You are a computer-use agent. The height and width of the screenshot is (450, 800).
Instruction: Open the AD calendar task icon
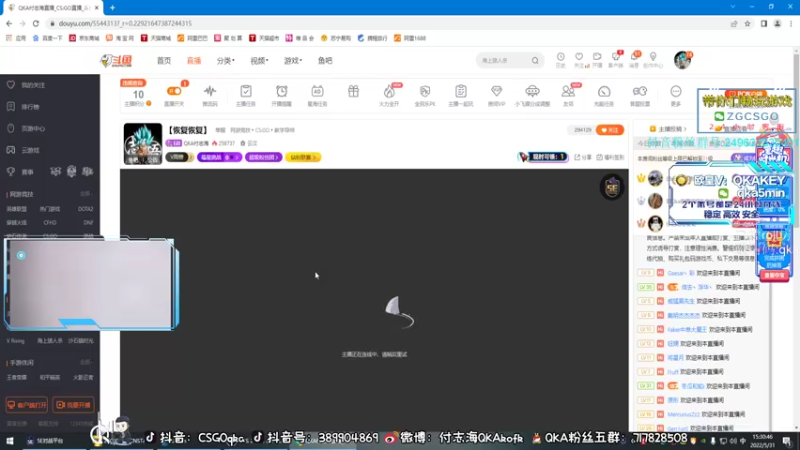[317, 91]
